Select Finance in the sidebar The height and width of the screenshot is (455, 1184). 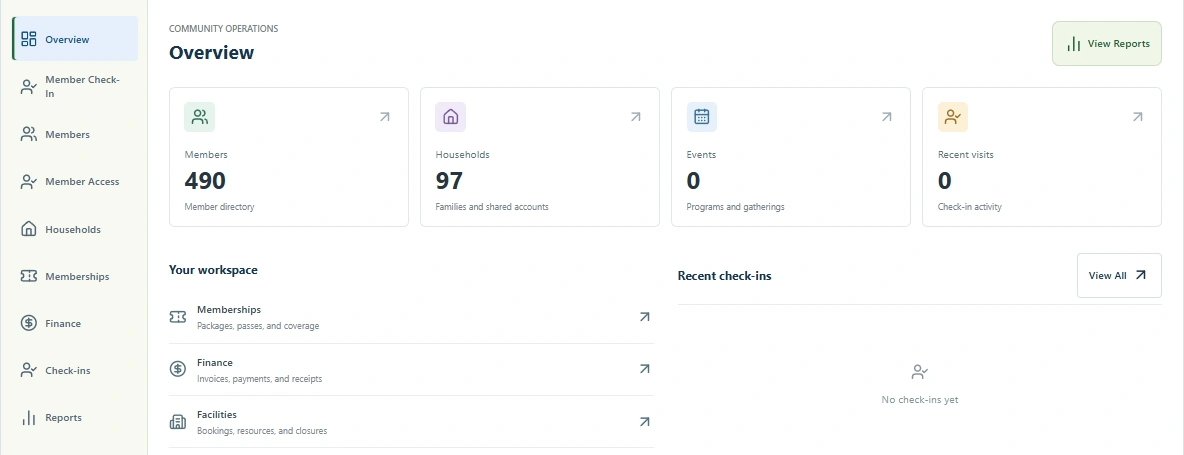tap(75, 323)
